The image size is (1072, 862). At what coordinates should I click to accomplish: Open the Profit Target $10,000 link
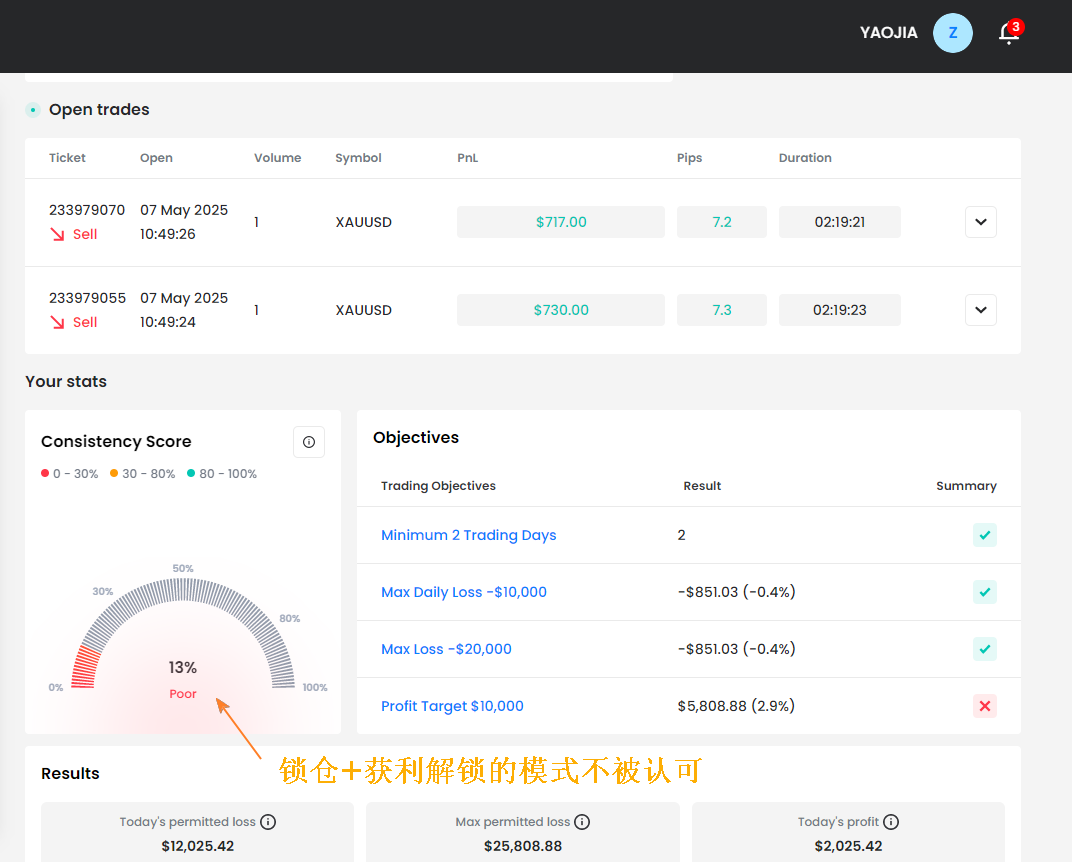click(452, 706)
